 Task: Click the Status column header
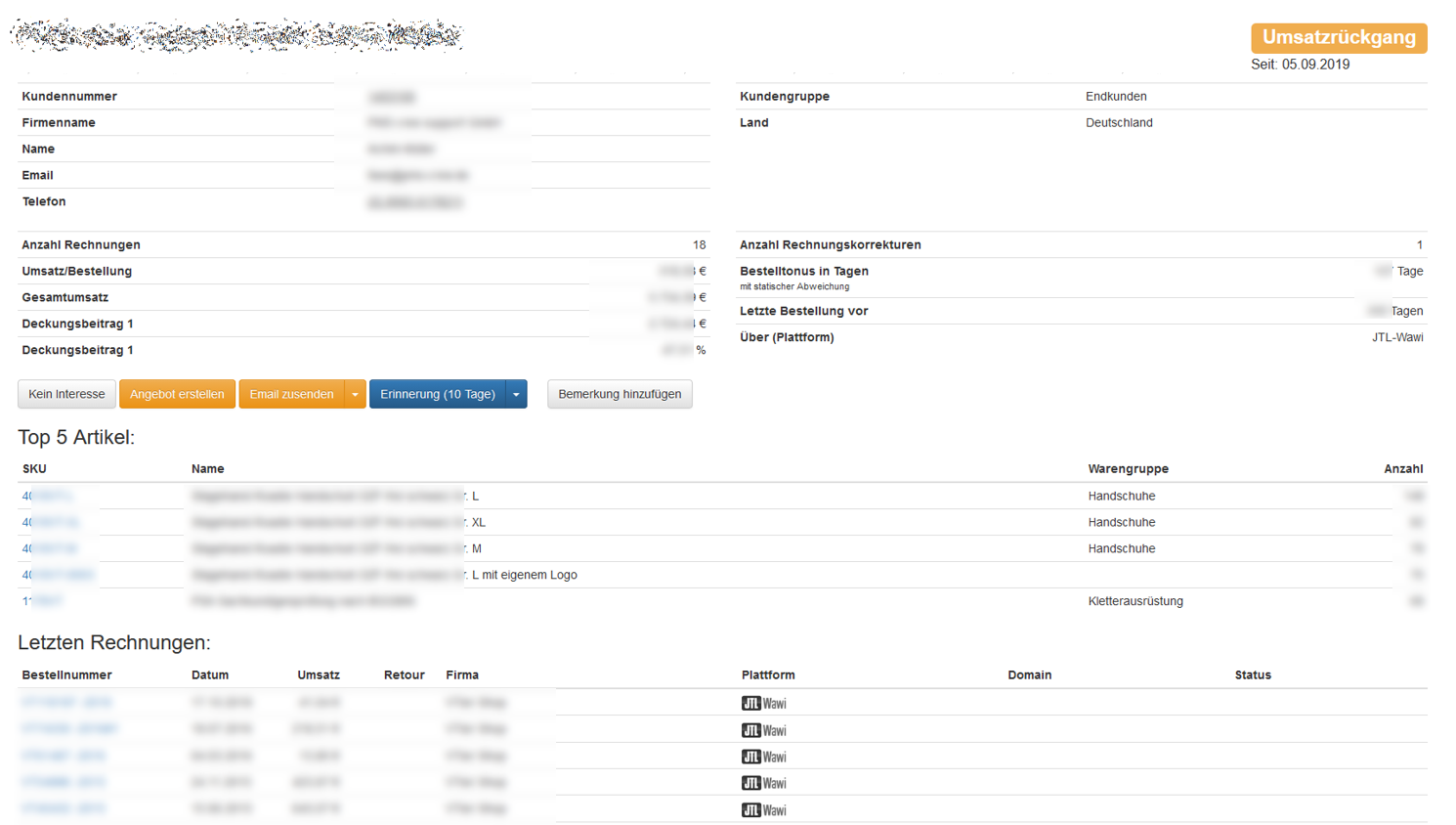[x=1253, y=675]
